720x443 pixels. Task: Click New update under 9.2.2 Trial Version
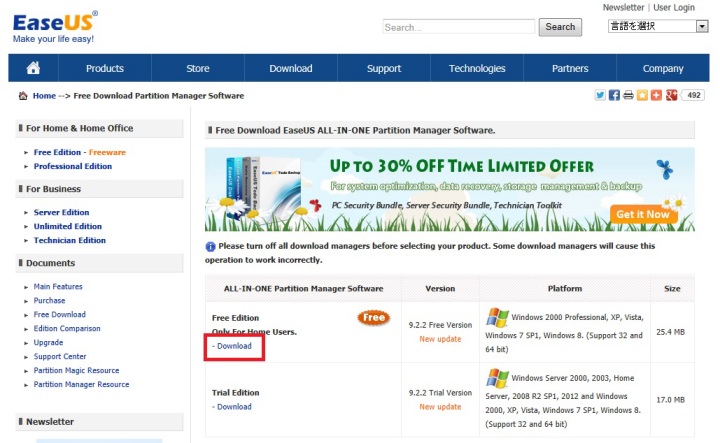[x=440, y=407]
